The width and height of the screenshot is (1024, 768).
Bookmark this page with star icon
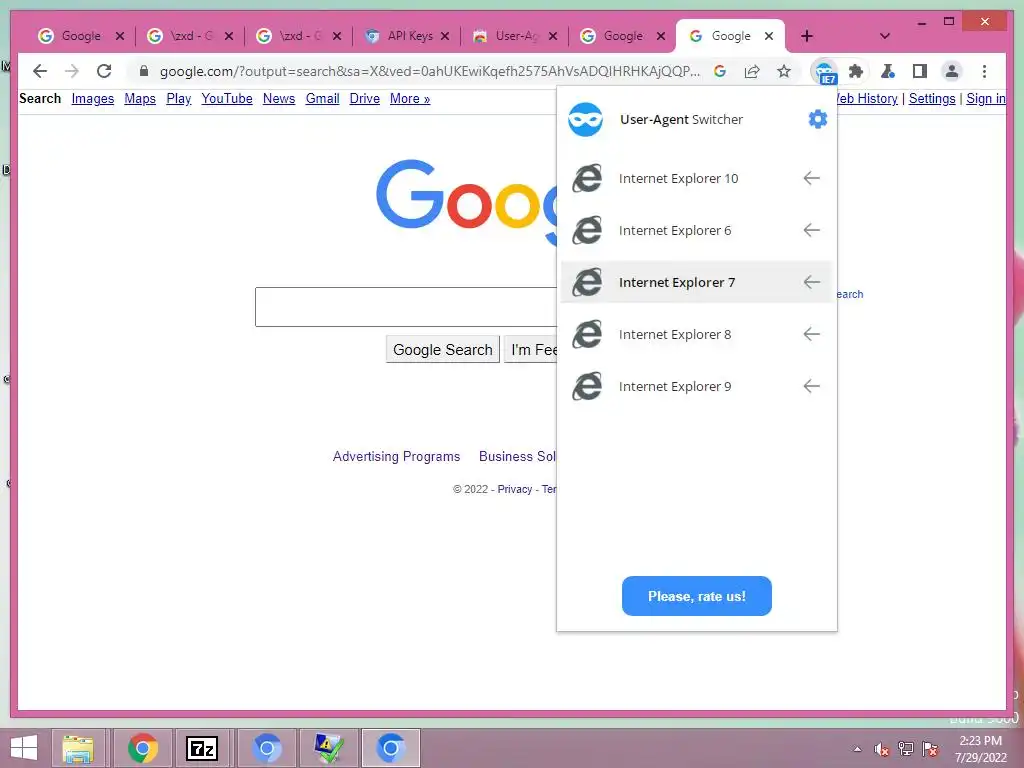pos(784,71)
